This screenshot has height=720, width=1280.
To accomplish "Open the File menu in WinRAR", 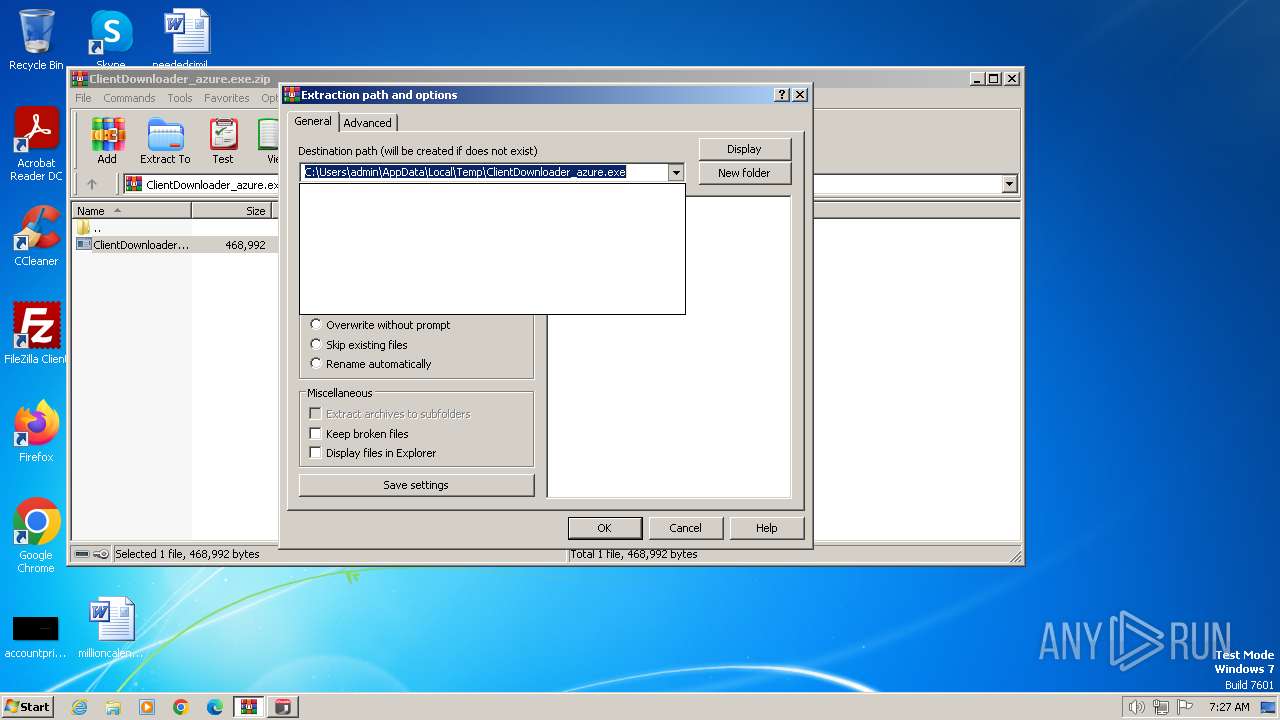I will tap(83, 98).
